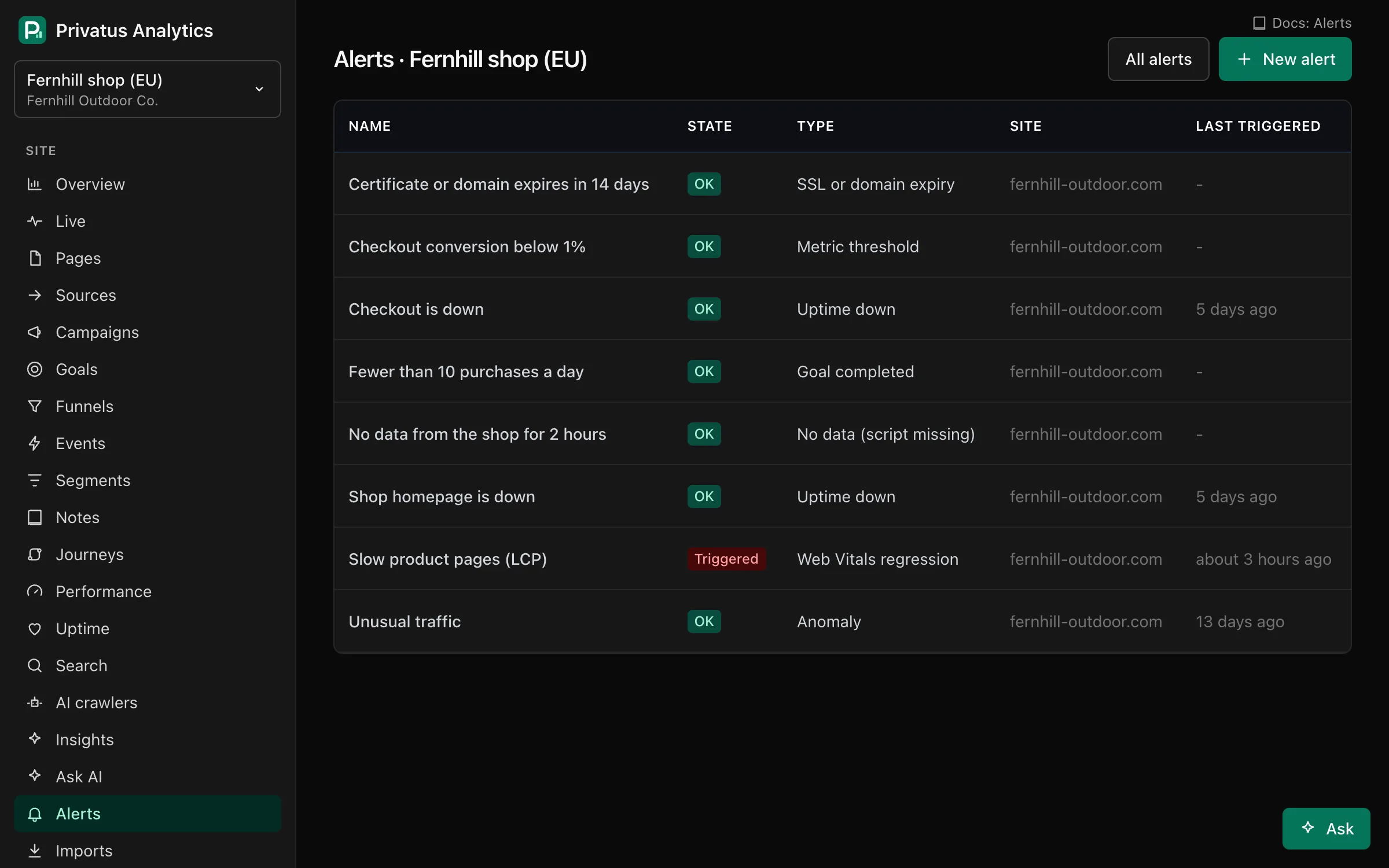This screenshot has width=1389, height=868.
Task: Open No data from the shop alert
Action: 477,434
